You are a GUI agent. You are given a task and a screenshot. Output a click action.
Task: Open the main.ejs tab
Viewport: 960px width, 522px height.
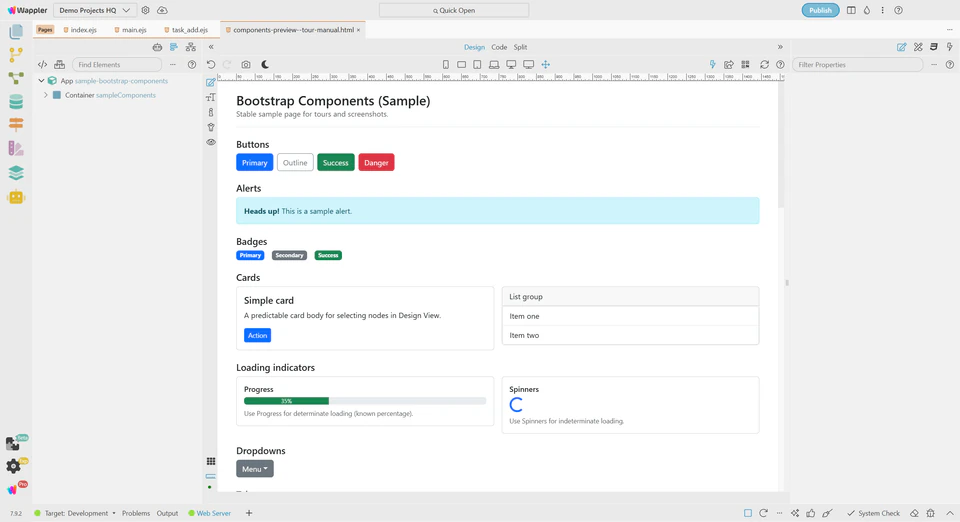point(130,29)
